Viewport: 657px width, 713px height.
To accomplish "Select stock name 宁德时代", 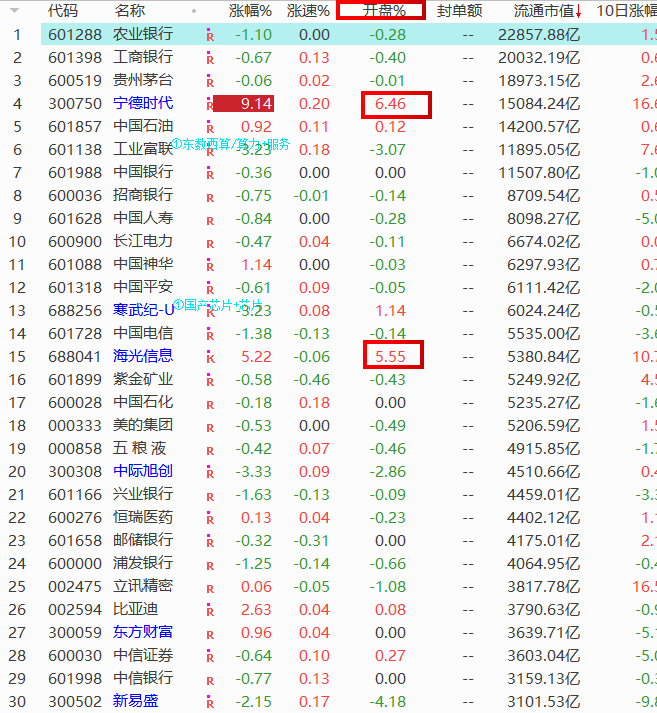I will pyautogui.click(x=143, y=103).
